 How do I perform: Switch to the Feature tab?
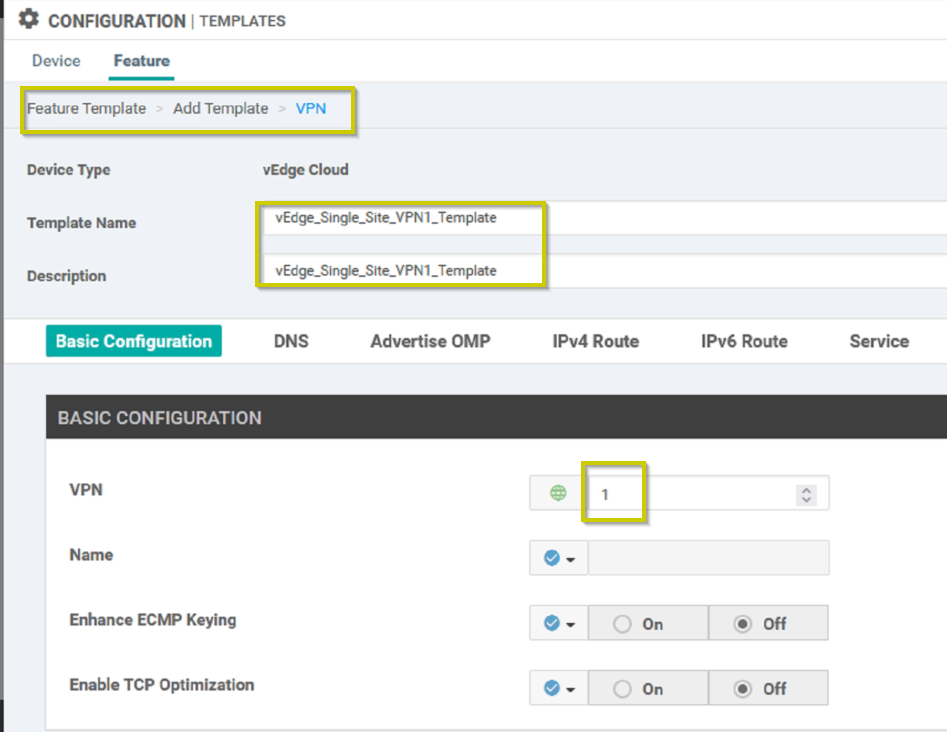coord(142,60)
